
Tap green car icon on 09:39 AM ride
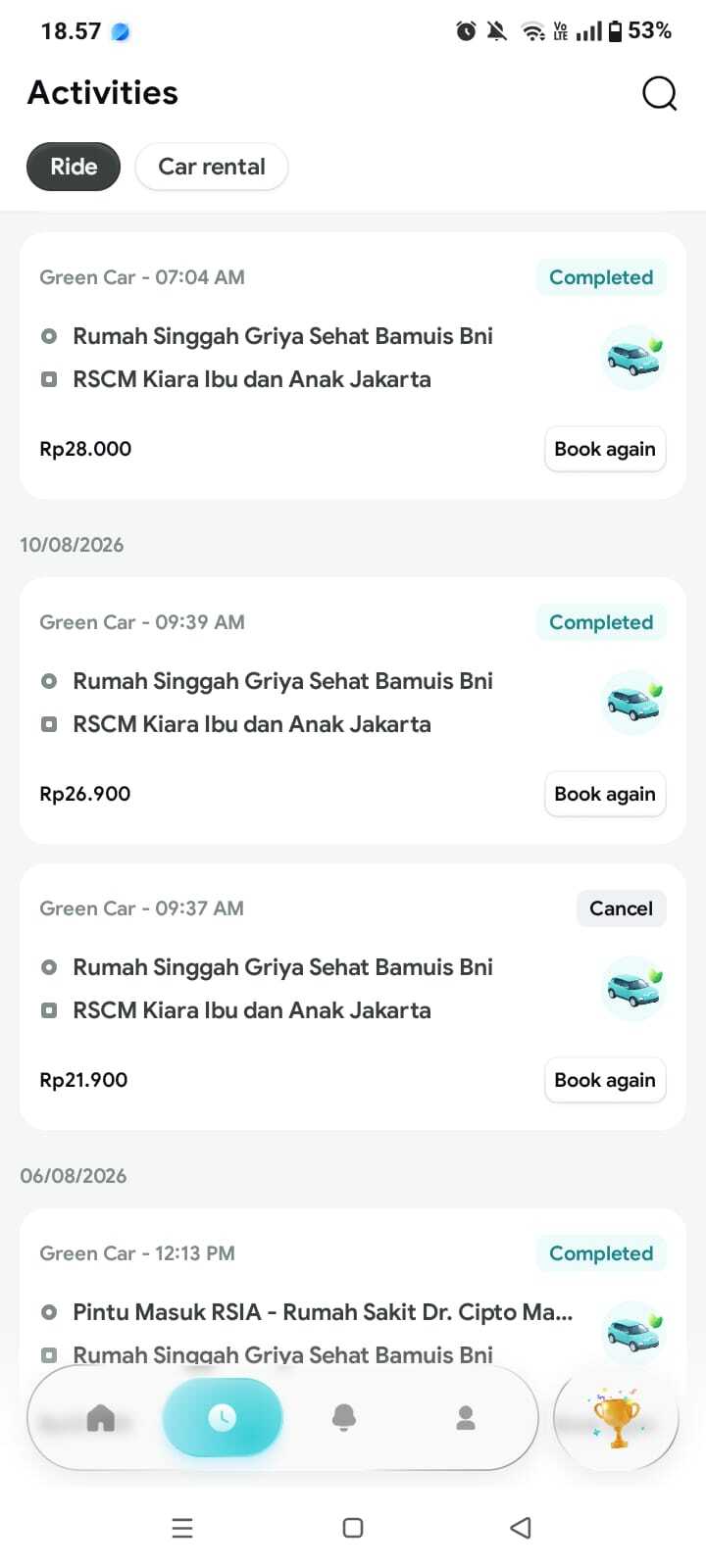[633, 703]
